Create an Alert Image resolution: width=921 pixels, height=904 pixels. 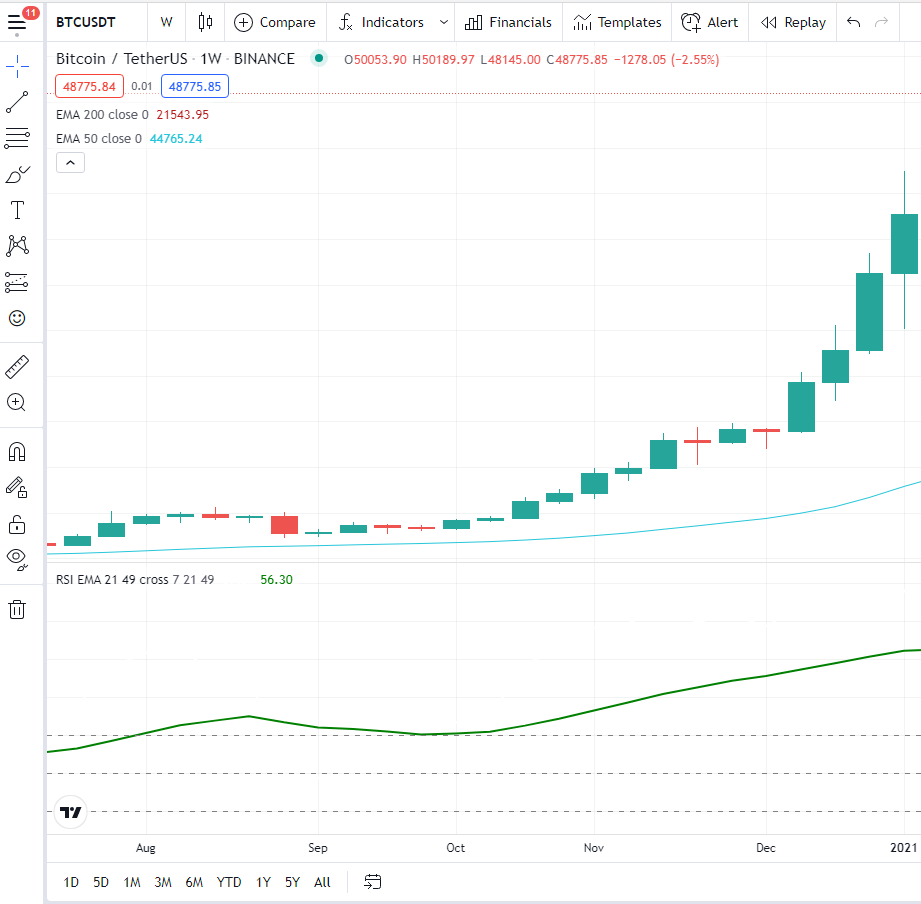[710, 22]
